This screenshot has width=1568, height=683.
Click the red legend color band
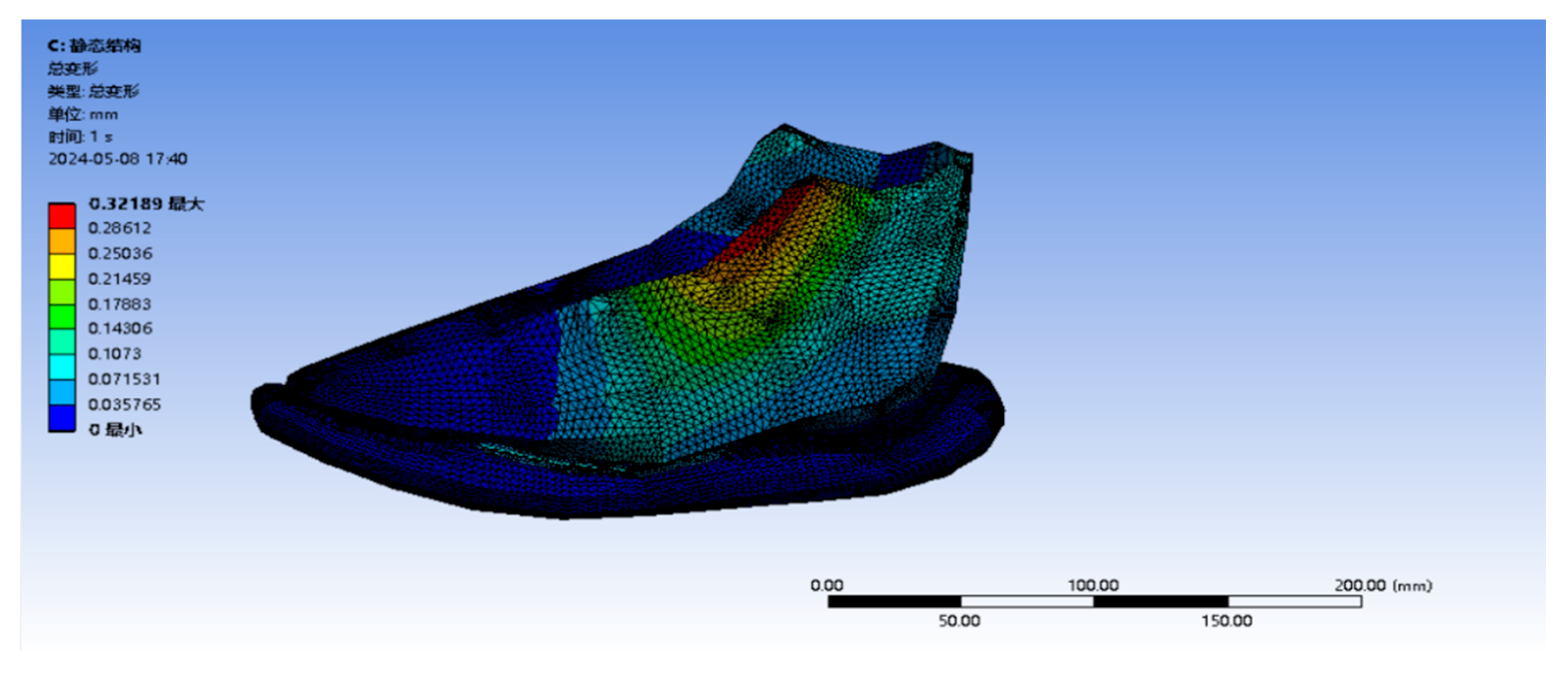[x=62, y=216]
